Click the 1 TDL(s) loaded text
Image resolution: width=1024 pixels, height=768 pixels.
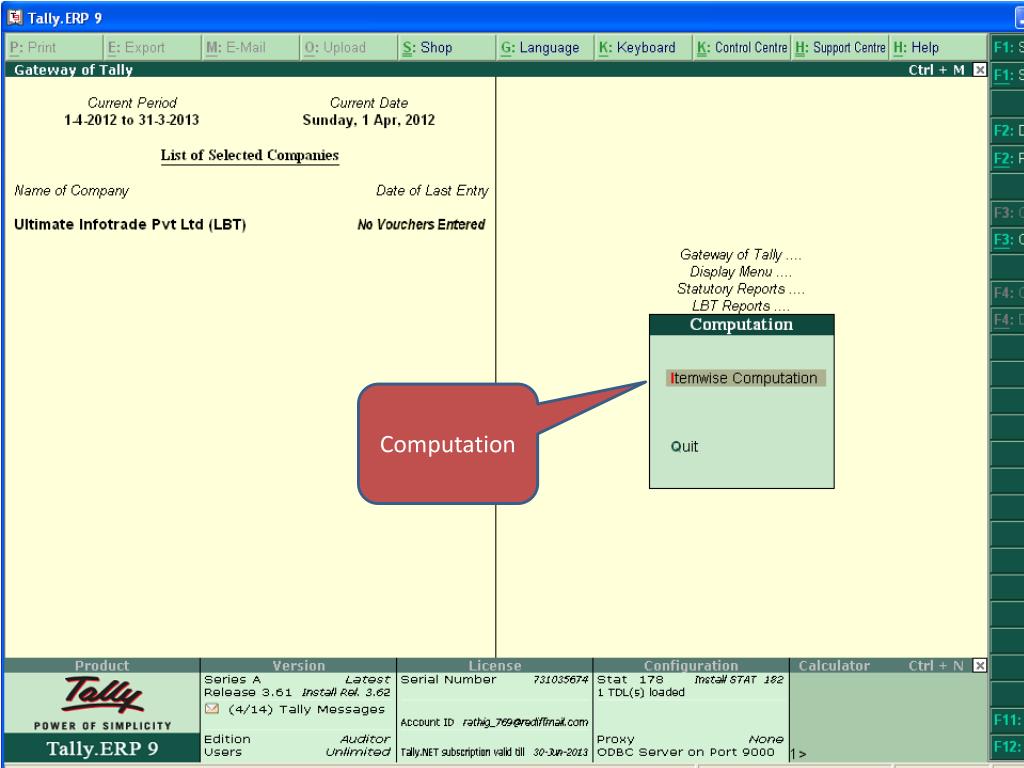pos(641,692)
